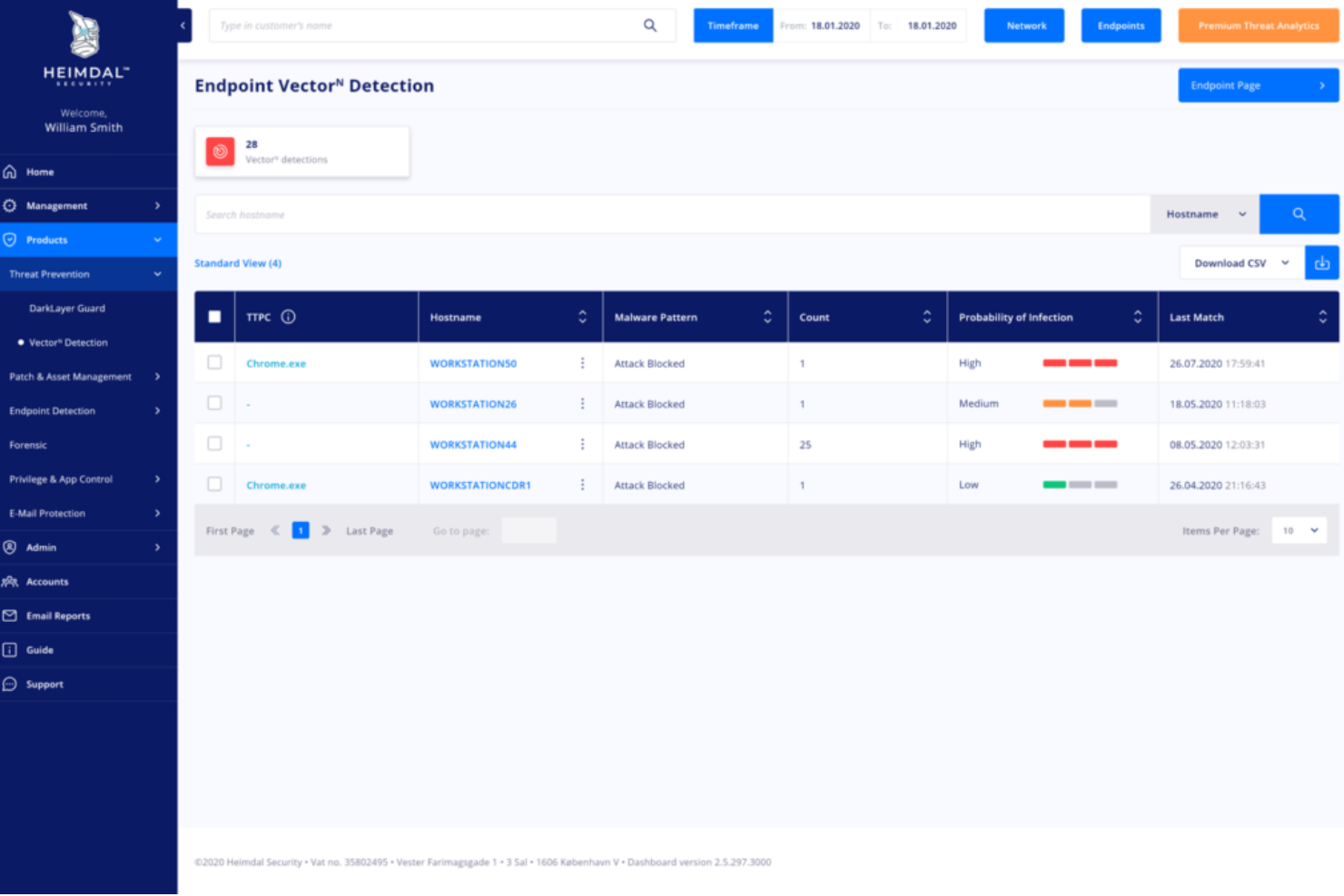1344x896 pixels.
Task: Go to the next page arrow
Action: [x=326, y=530]
